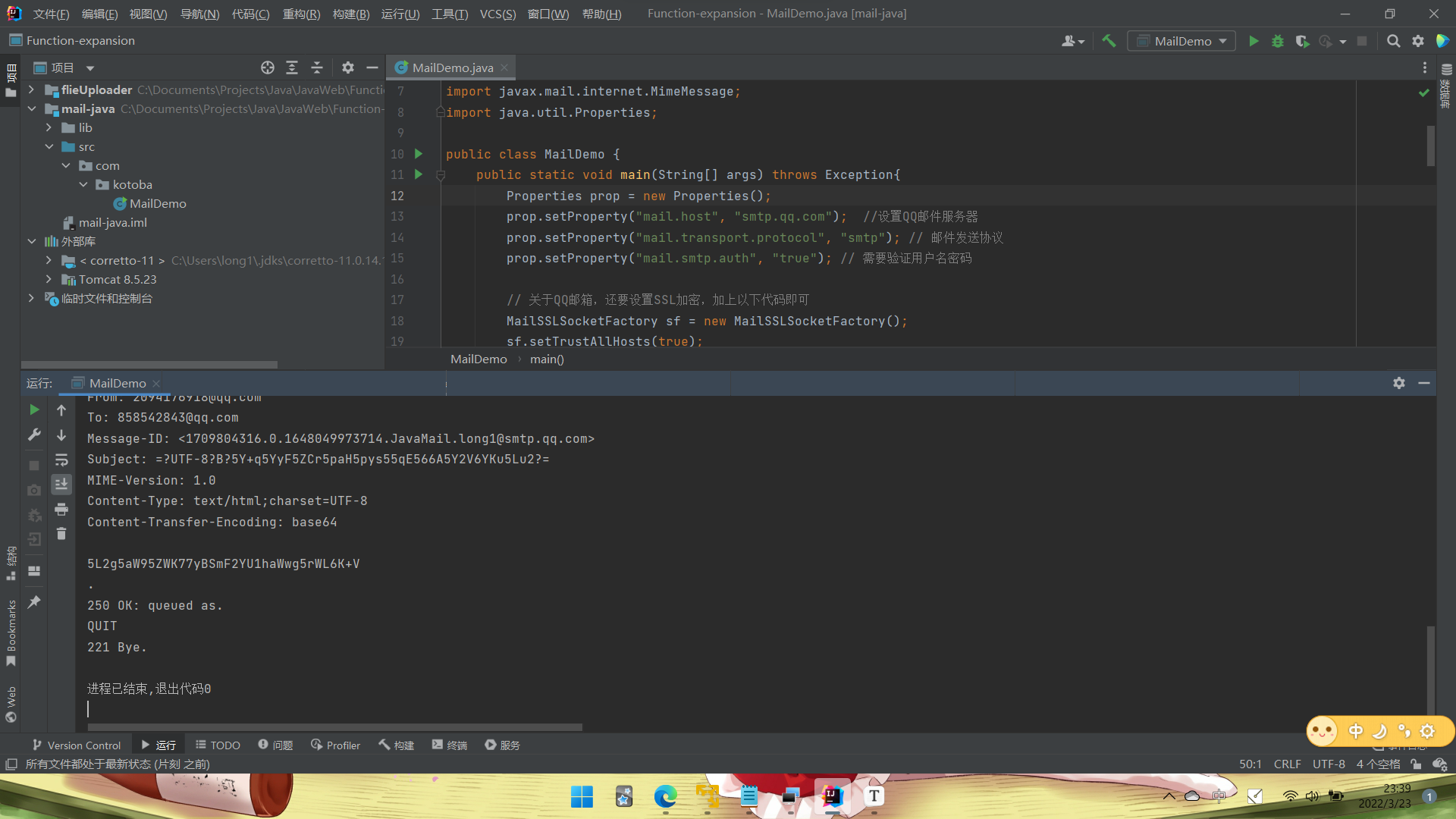Enable soft-wrap for console output
Screen dimensions: 1456x819
tap(61, 460)
